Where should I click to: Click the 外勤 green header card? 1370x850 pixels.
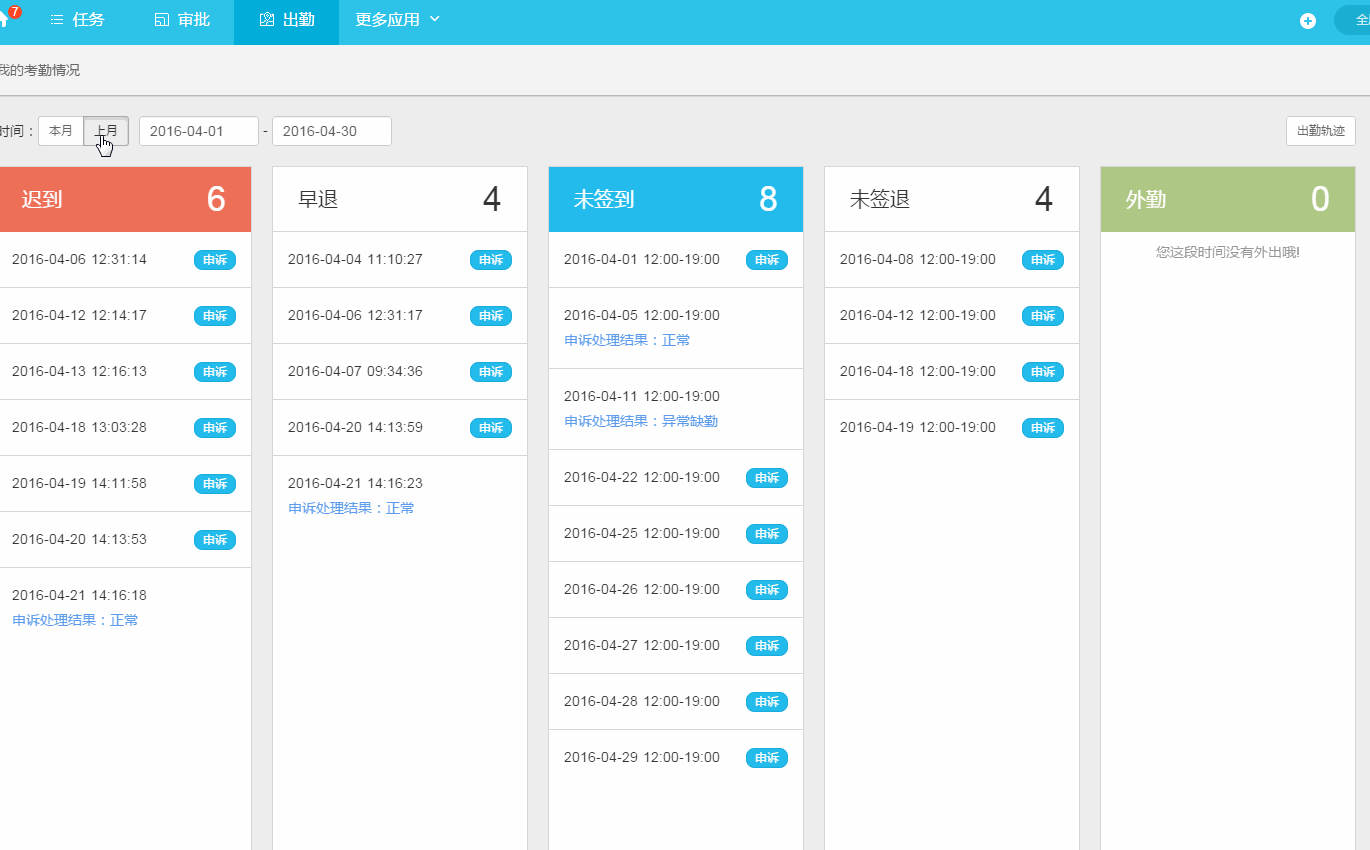1228,199
